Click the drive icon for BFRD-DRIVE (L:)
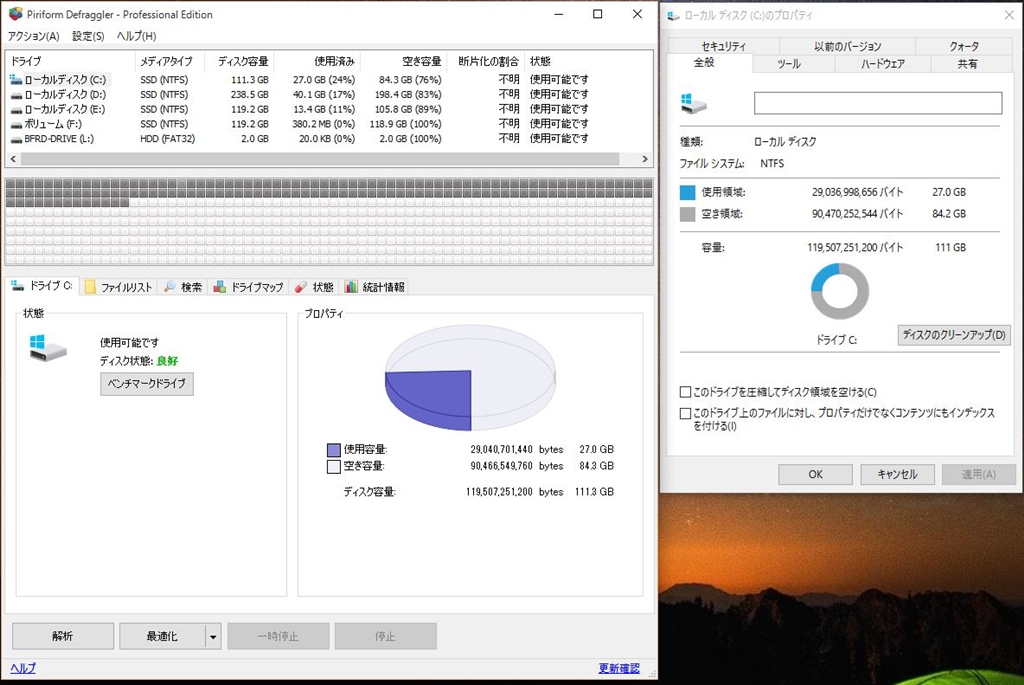The image size is (1024, 685). [x=16, y=139]
